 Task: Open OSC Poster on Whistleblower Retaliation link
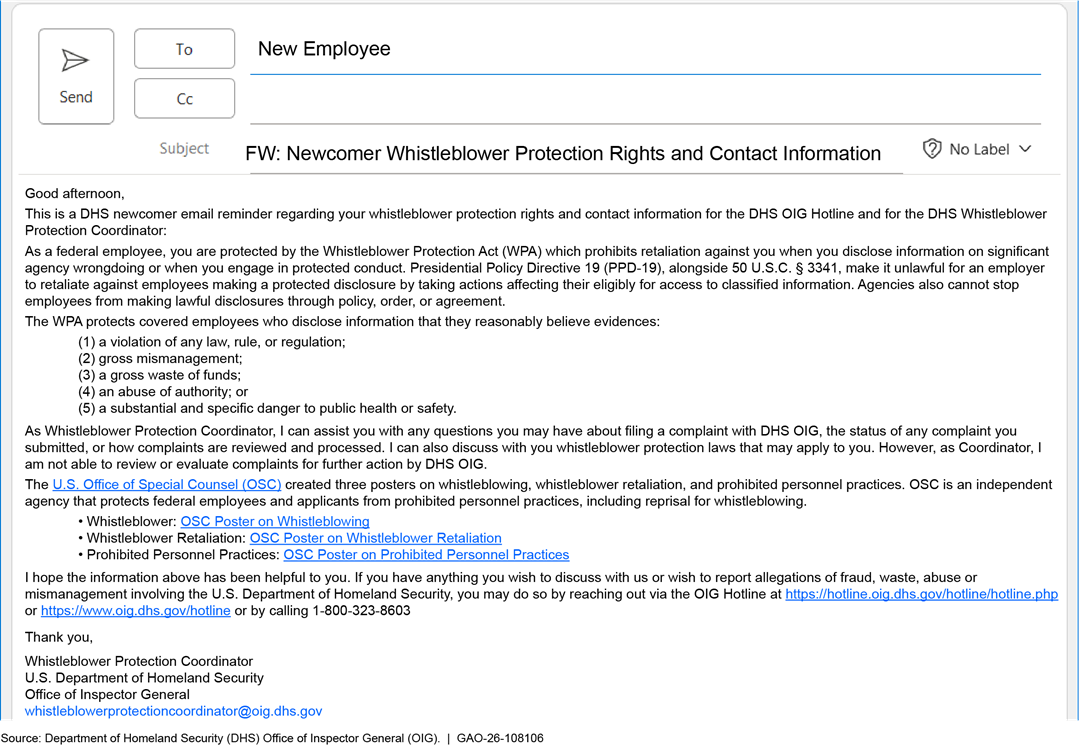tap(375, 538)
